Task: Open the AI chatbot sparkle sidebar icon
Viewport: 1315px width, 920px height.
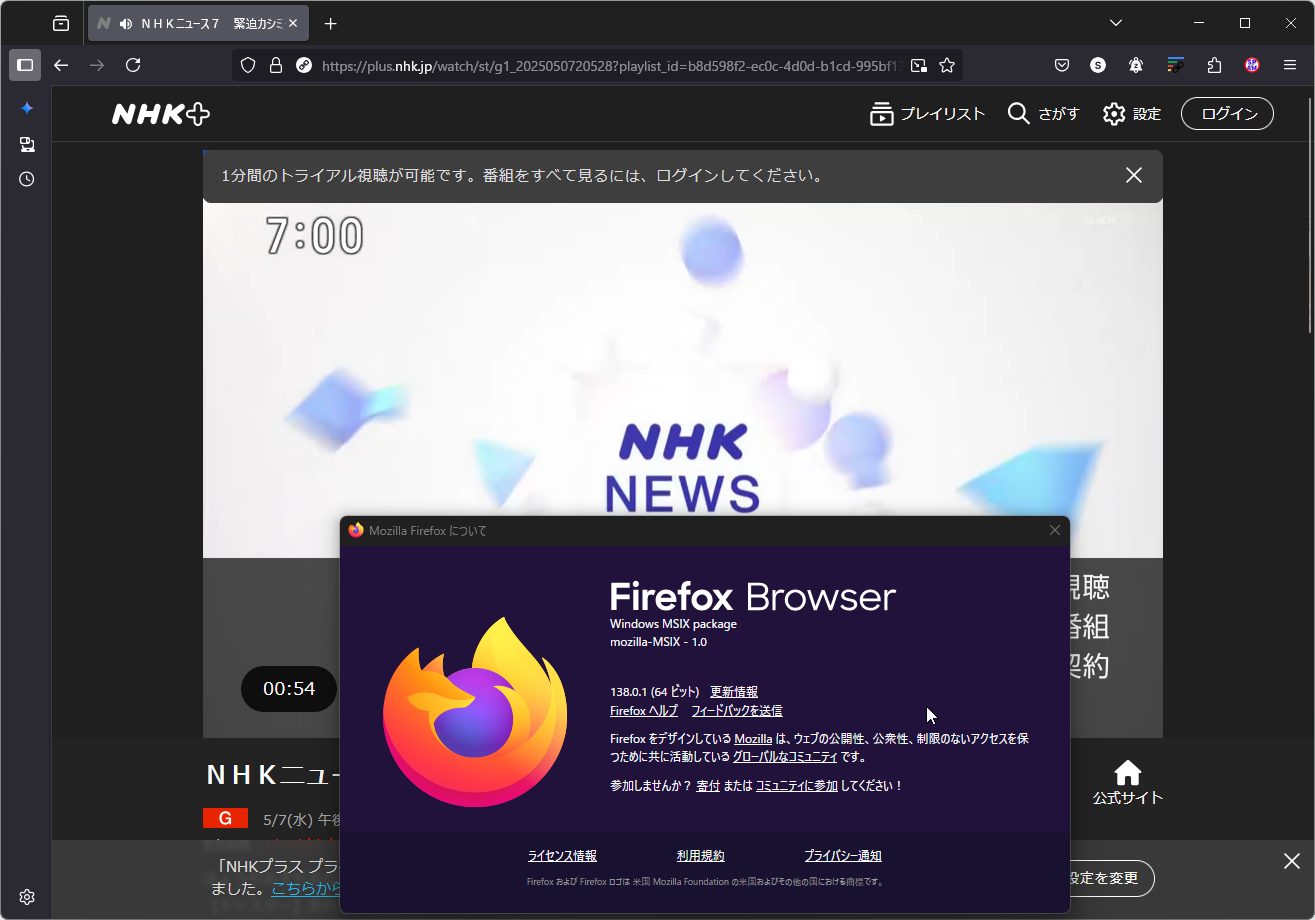Action: (x=26, y=108)
